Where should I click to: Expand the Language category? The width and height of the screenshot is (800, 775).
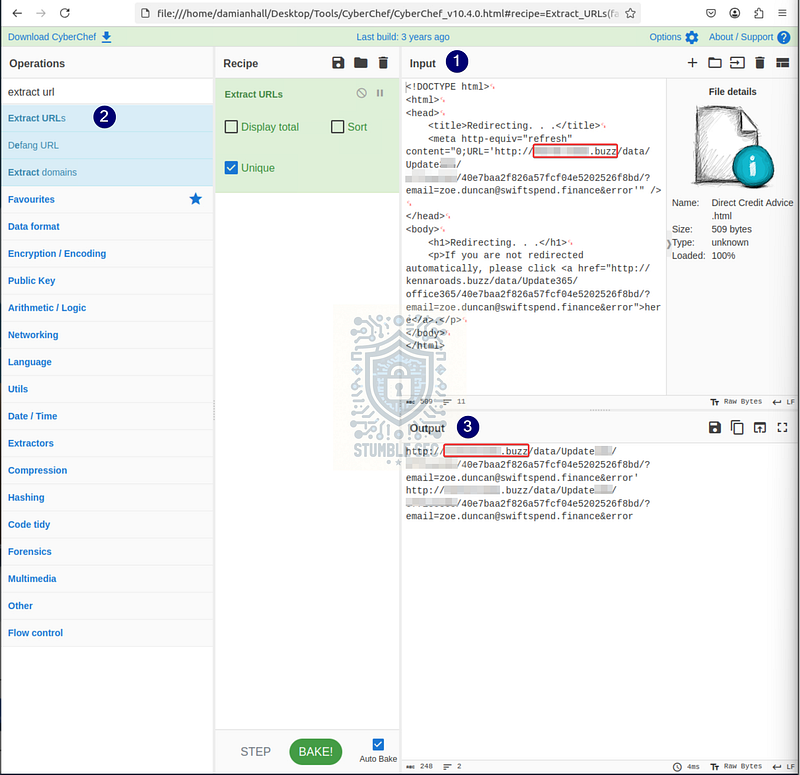click(x=107, y=362)
